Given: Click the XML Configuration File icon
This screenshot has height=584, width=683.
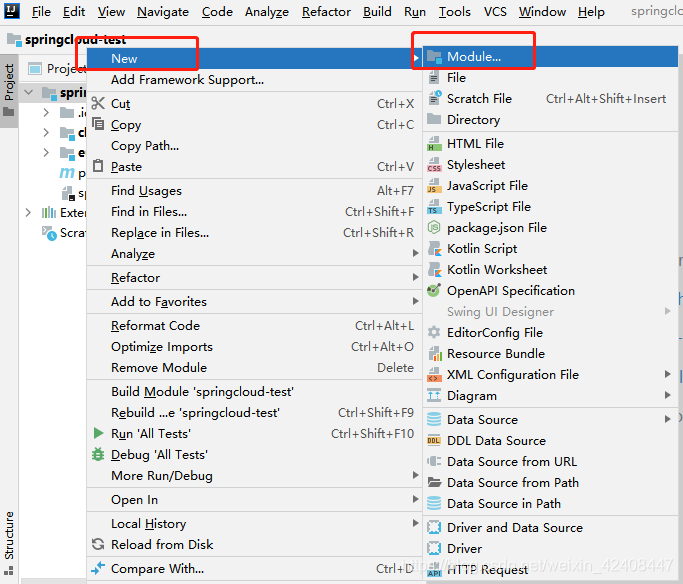Looking at the screenshot, I should click(x=434, y=375).
